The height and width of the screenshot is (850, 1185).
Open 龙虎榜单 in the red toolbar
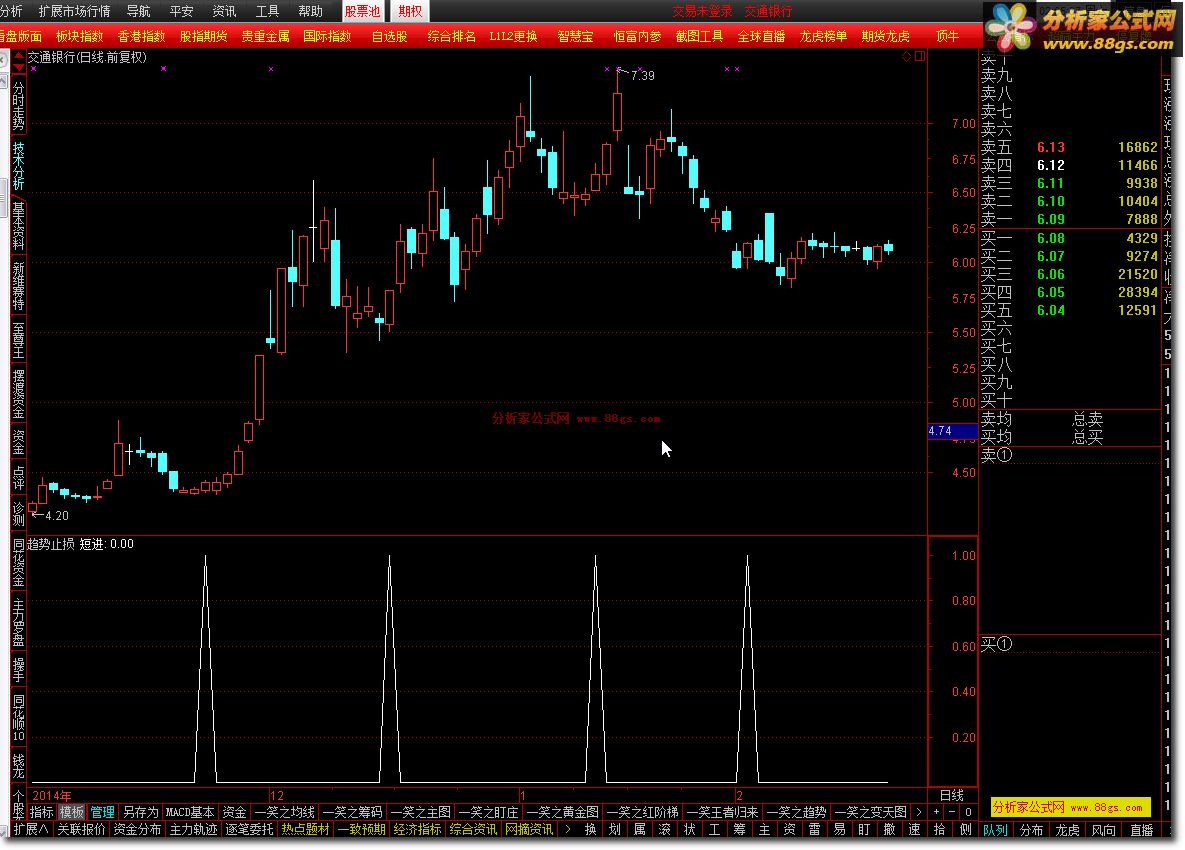coord(823,36)
